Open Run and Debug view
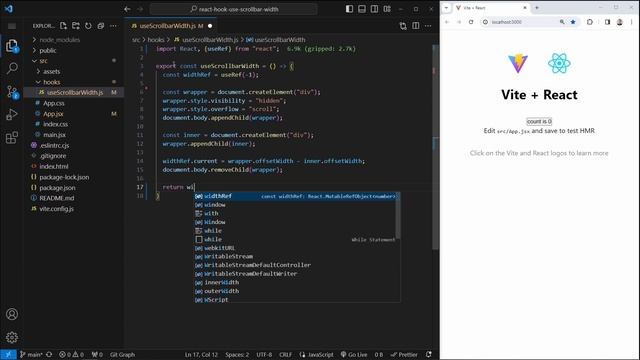 pyautogui.click(x=12, y=115)
